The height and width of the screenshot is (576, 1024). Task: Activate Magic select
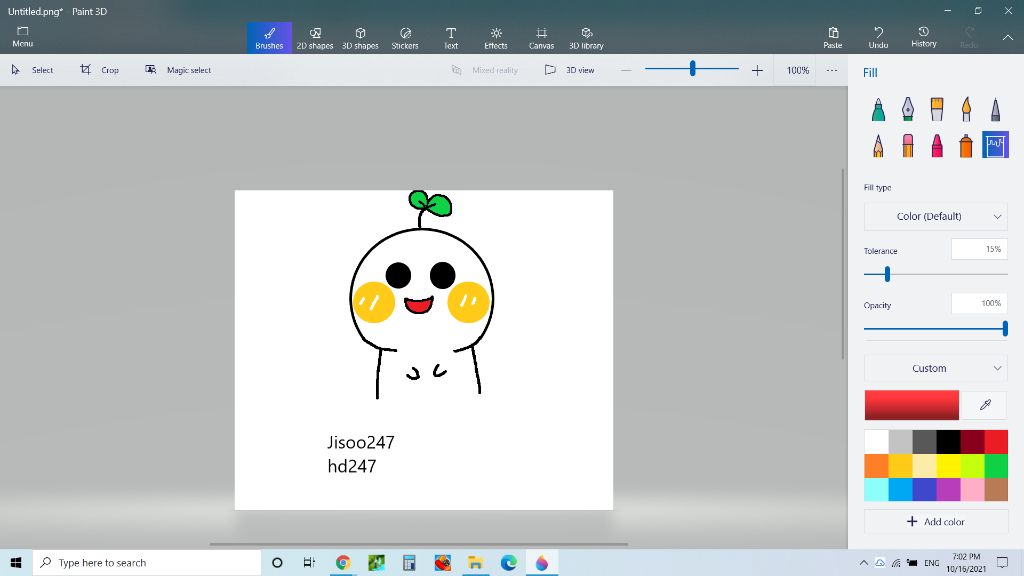point(178,70)
